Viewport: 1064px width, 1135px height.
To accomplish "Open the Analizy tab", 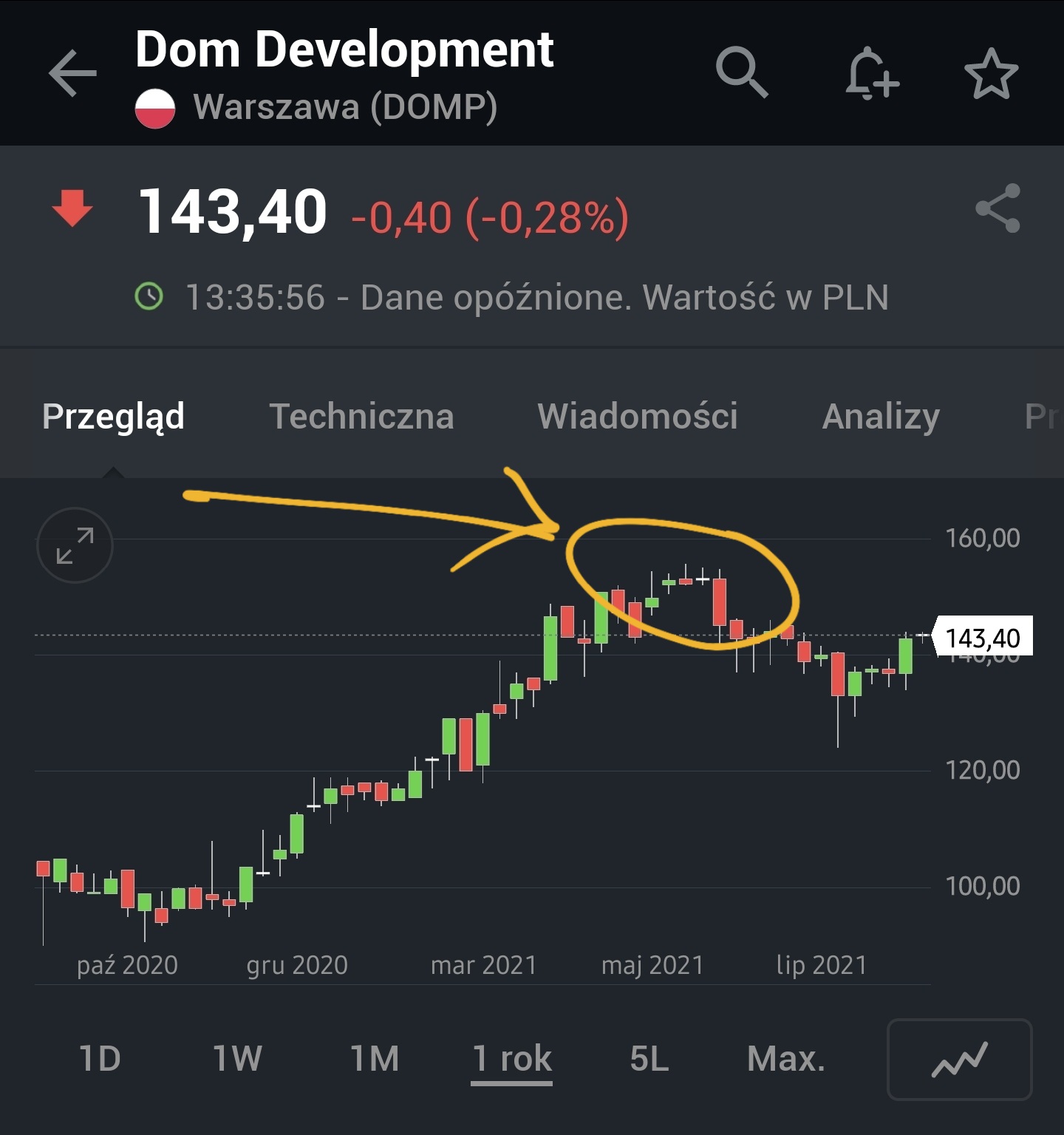I will click(881, 416).
